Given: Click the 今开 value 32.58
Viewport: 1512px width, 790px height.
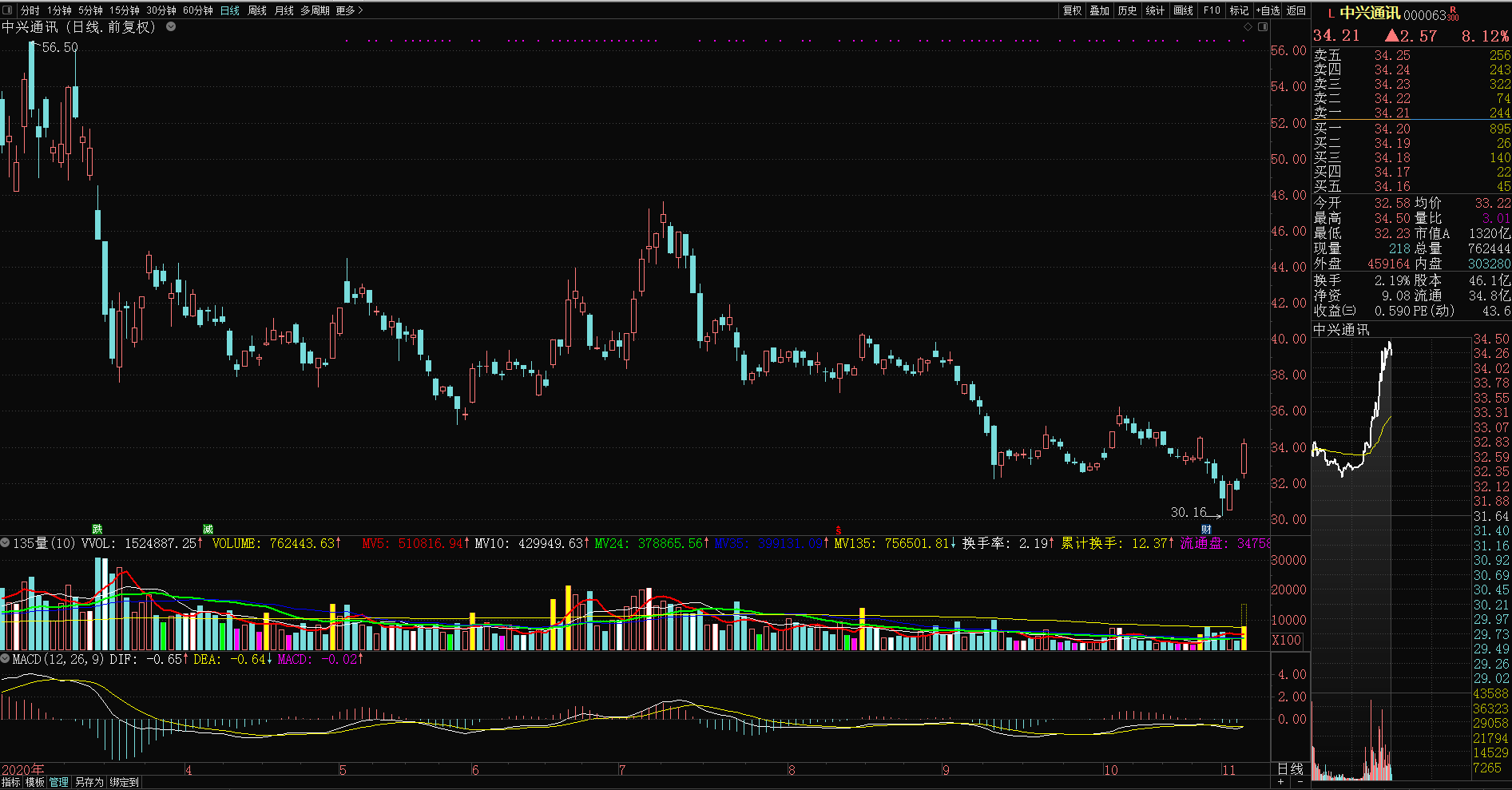Looking at the screenshot, I should pos(1392,203).
